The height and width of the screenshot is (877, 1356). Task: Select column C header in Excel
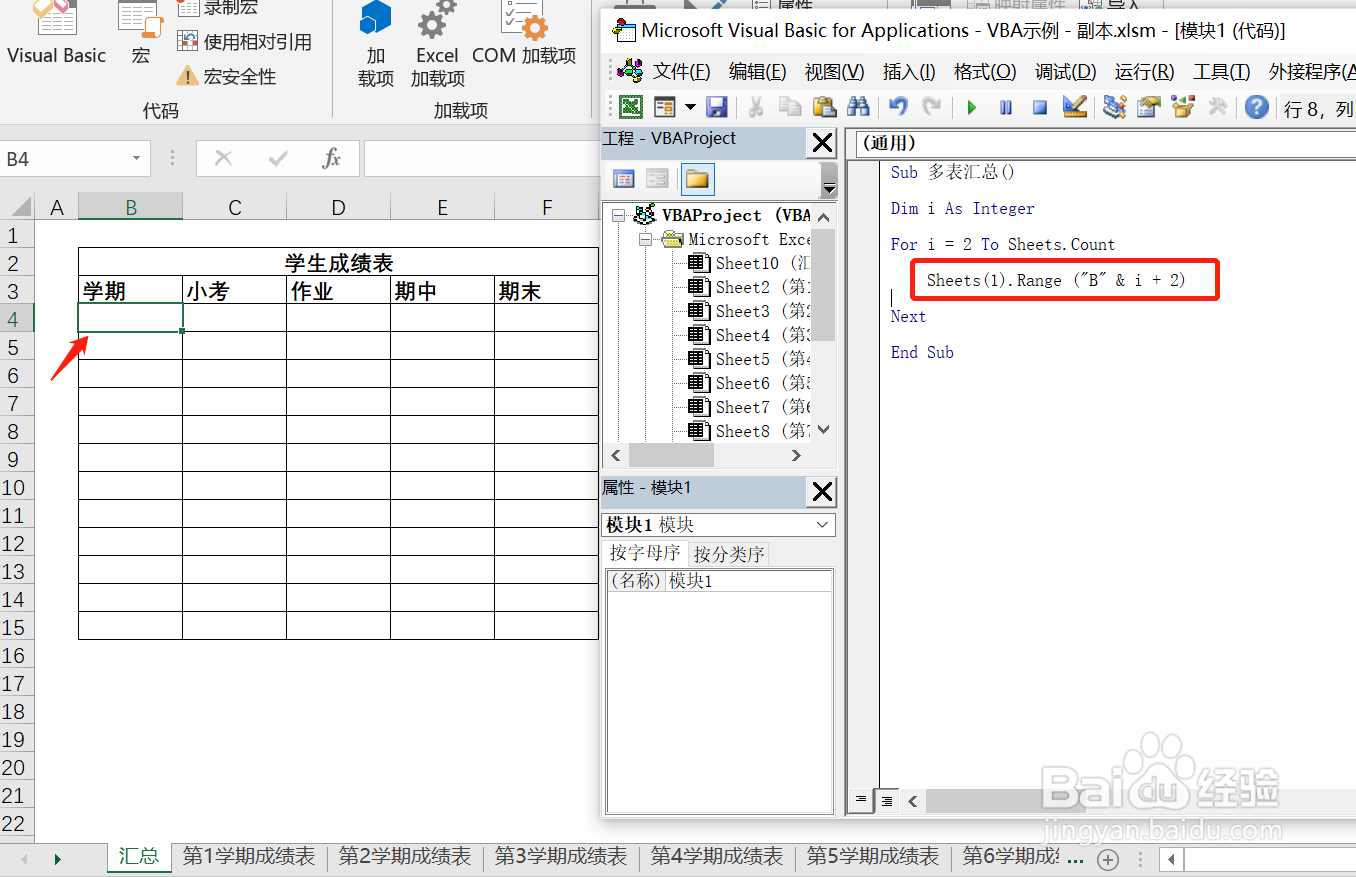[235, 207]
